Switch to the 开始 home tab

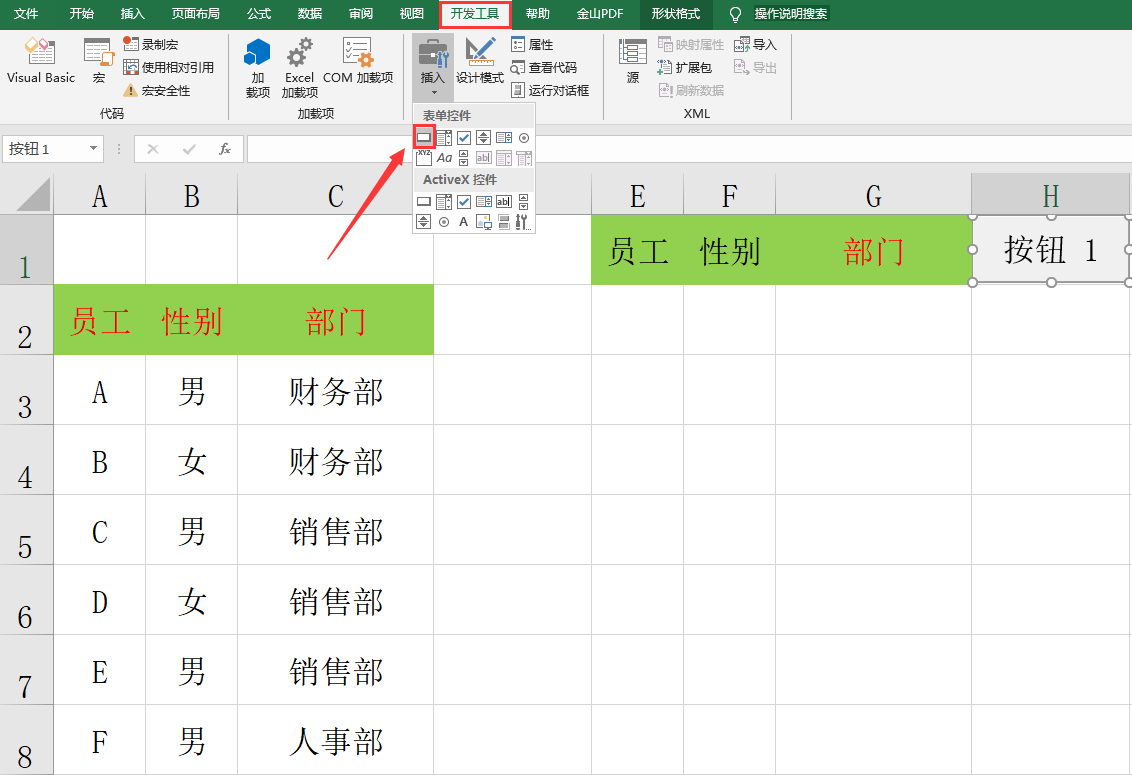coord(82,14)
